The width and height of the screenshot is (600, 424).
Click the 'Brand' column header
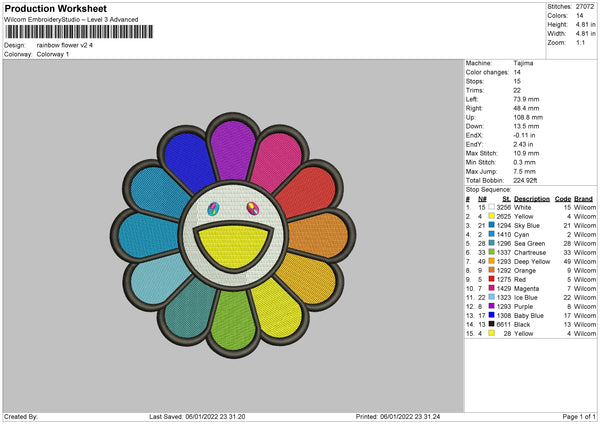pos(583,199)
